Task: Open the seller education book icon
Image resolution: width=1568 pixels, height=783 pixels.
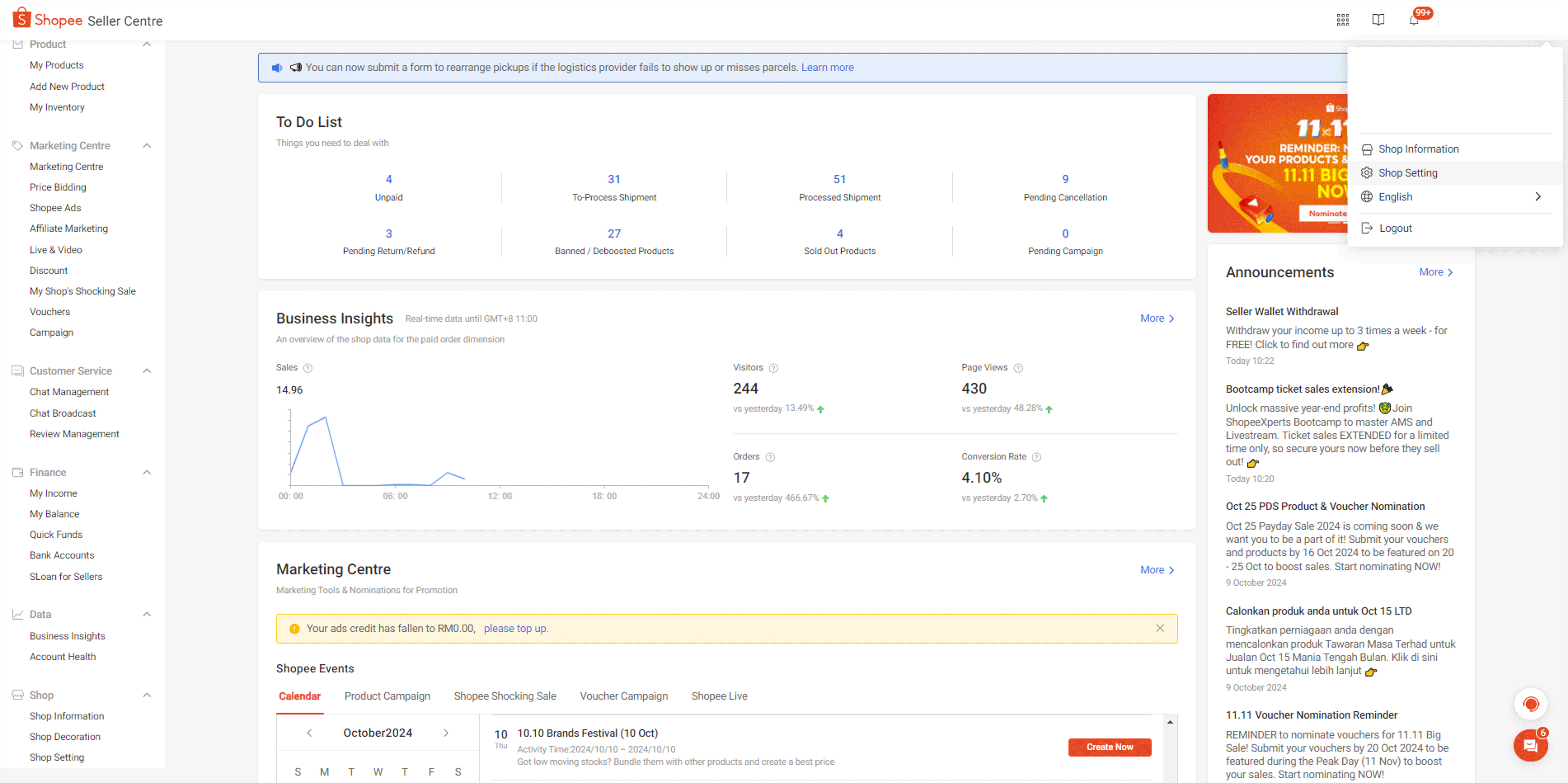Action: click(x=1378, y=20)
